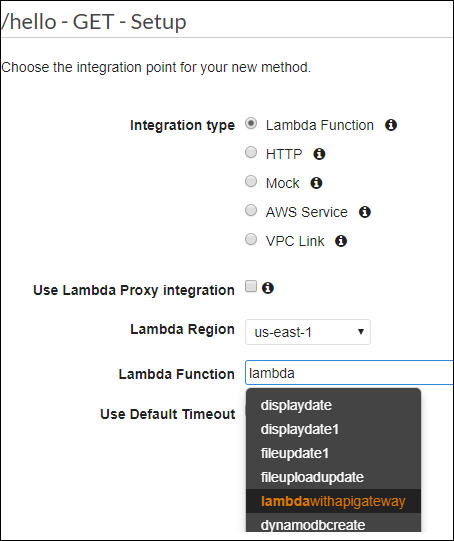Select Lambda Function integration type

[251, 124]
